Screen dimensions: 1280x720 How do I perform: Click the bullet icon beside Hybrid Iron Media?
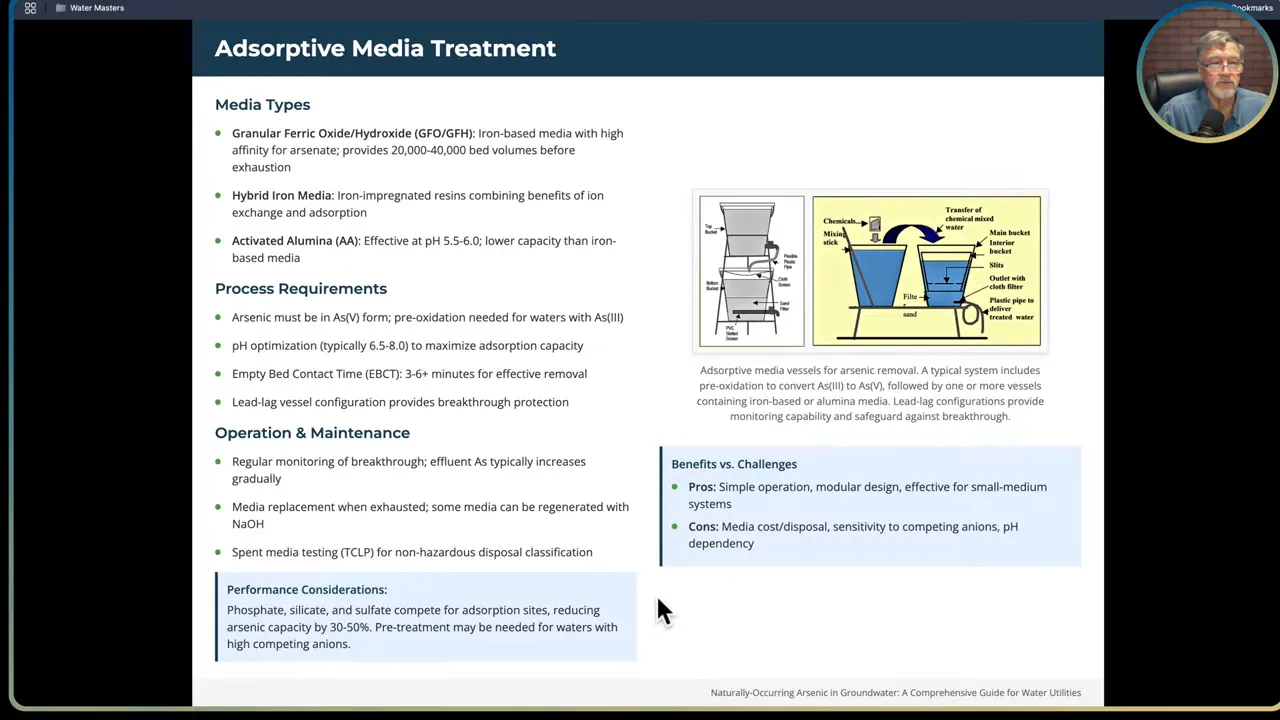pyautogui.click(x=218, y=196)
